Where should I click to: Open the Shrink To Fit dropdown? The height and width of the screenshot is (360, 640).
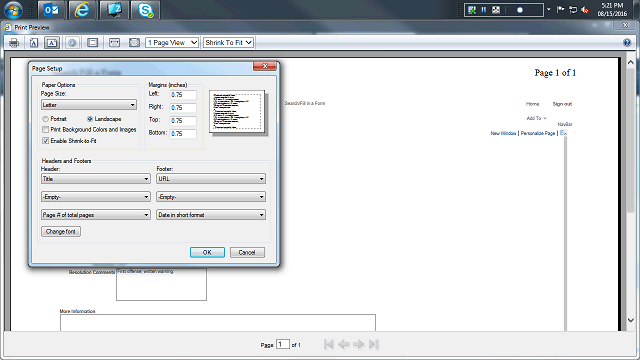pyautogui.click(x=228, y=42)
